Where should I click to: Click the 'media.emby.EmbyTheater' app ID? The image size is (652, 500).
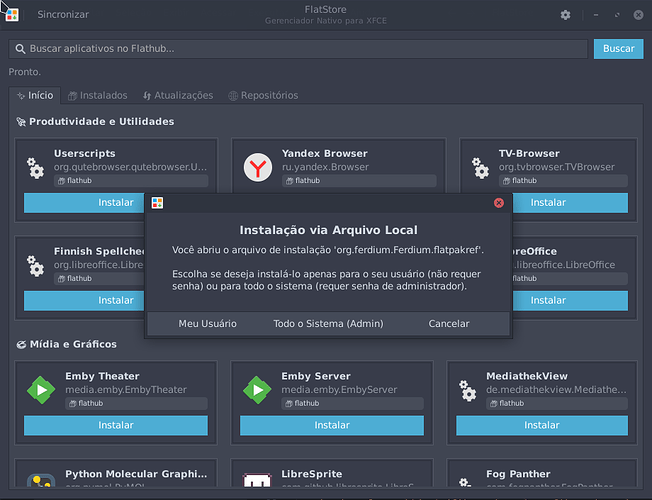click(x=126, y=390)
